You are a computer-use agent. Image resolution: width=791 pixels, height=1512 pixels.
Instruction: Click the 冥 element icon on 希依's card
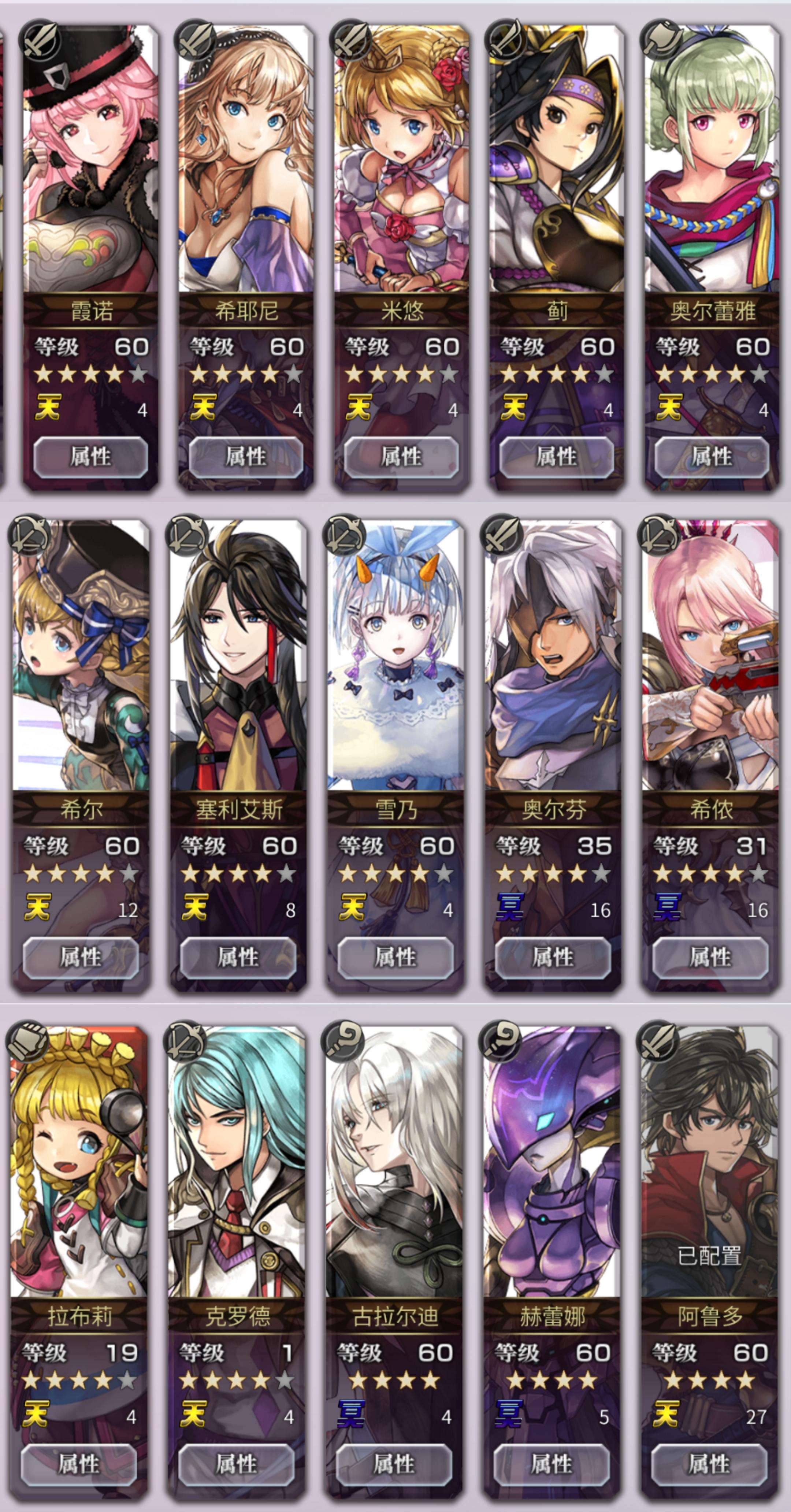[667, 908]
